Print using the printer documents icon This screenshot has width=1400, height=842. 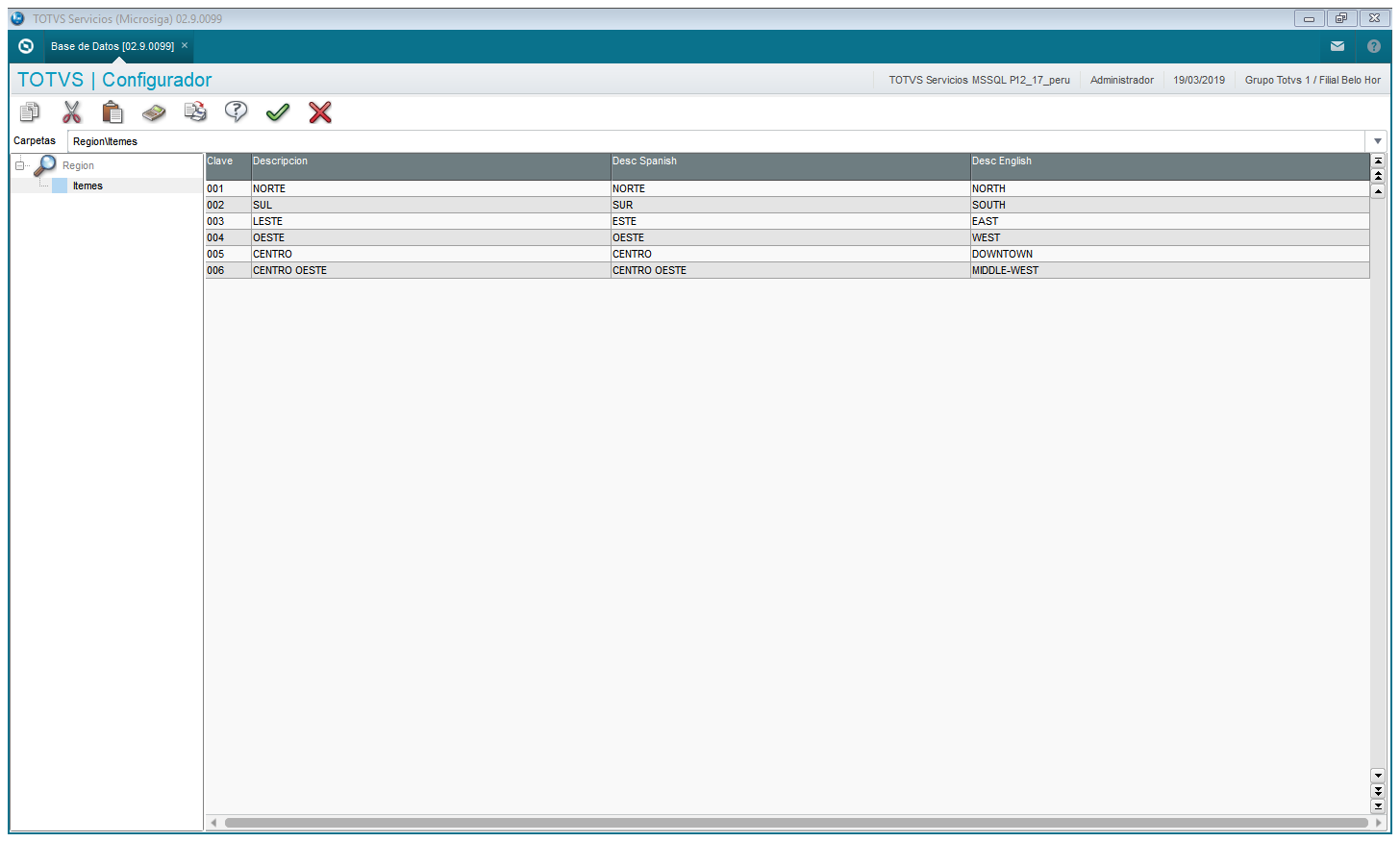point(195,112)
